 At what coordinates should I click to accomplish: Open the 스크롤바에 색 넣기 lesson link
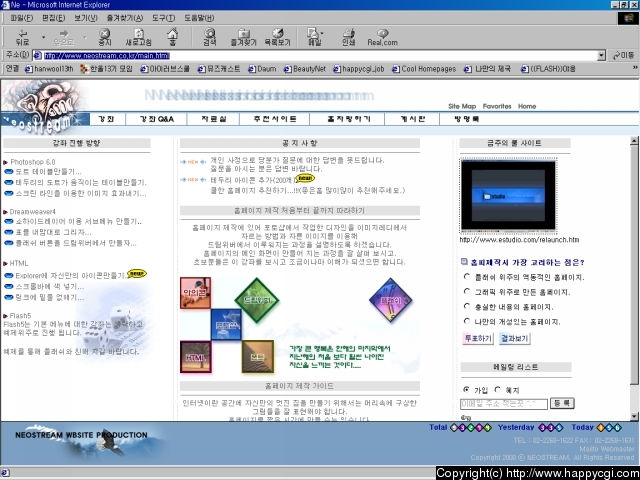50,287
